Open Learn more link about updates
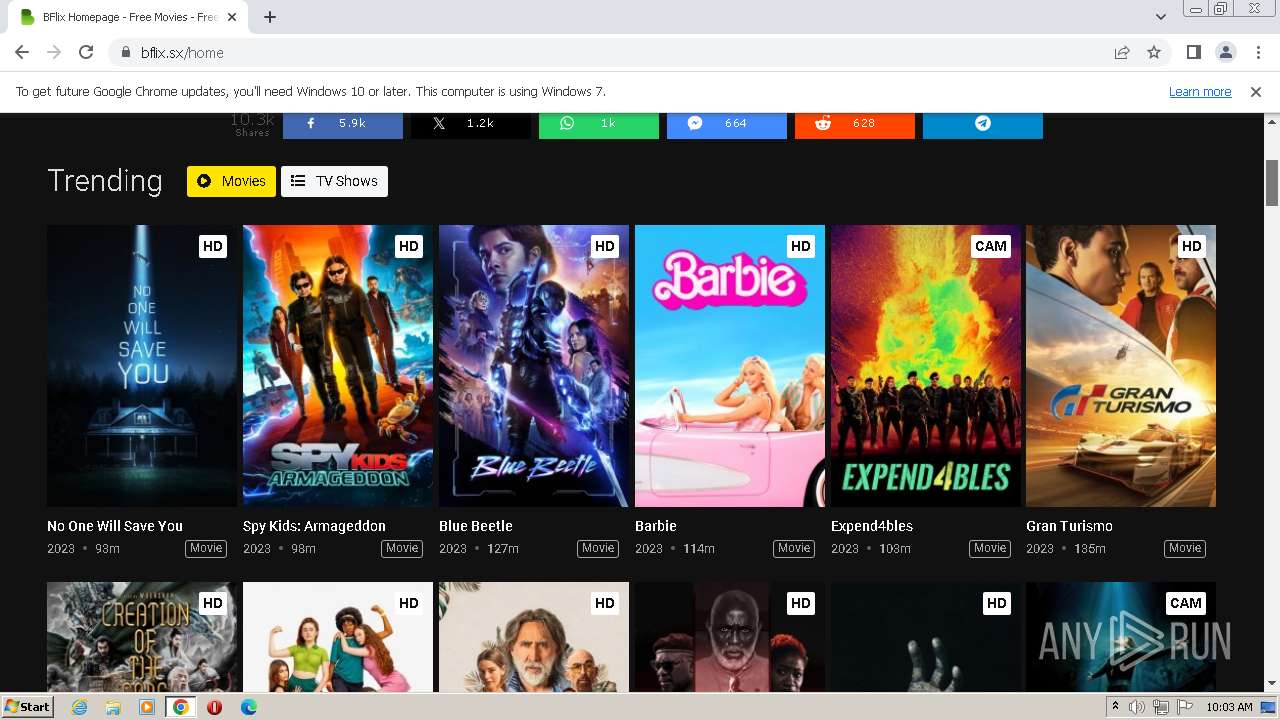The width and height of the screenshot is (1280, 720). coord(1200,92)
